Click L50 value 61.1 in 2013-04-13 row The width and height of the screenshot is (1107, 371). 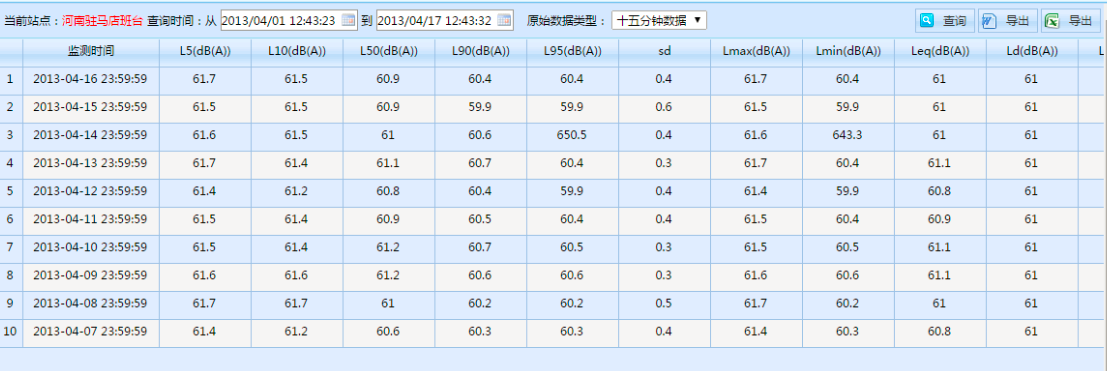[388, 163]
